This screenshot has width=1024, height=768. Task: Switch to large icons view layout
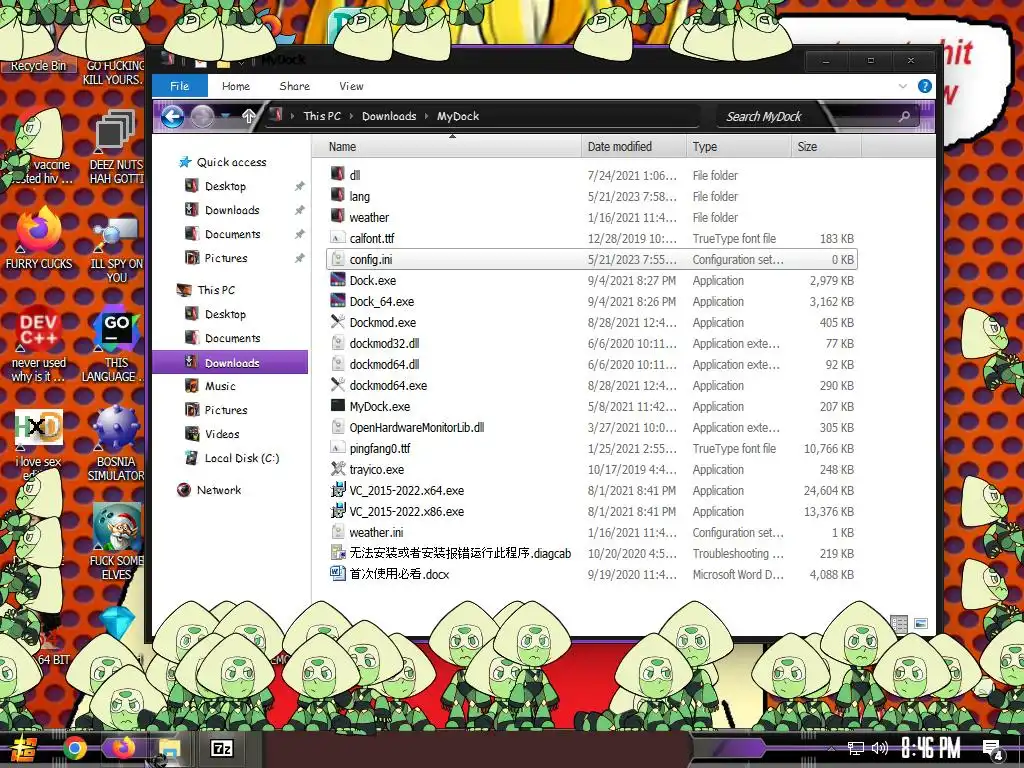(921, 624)
